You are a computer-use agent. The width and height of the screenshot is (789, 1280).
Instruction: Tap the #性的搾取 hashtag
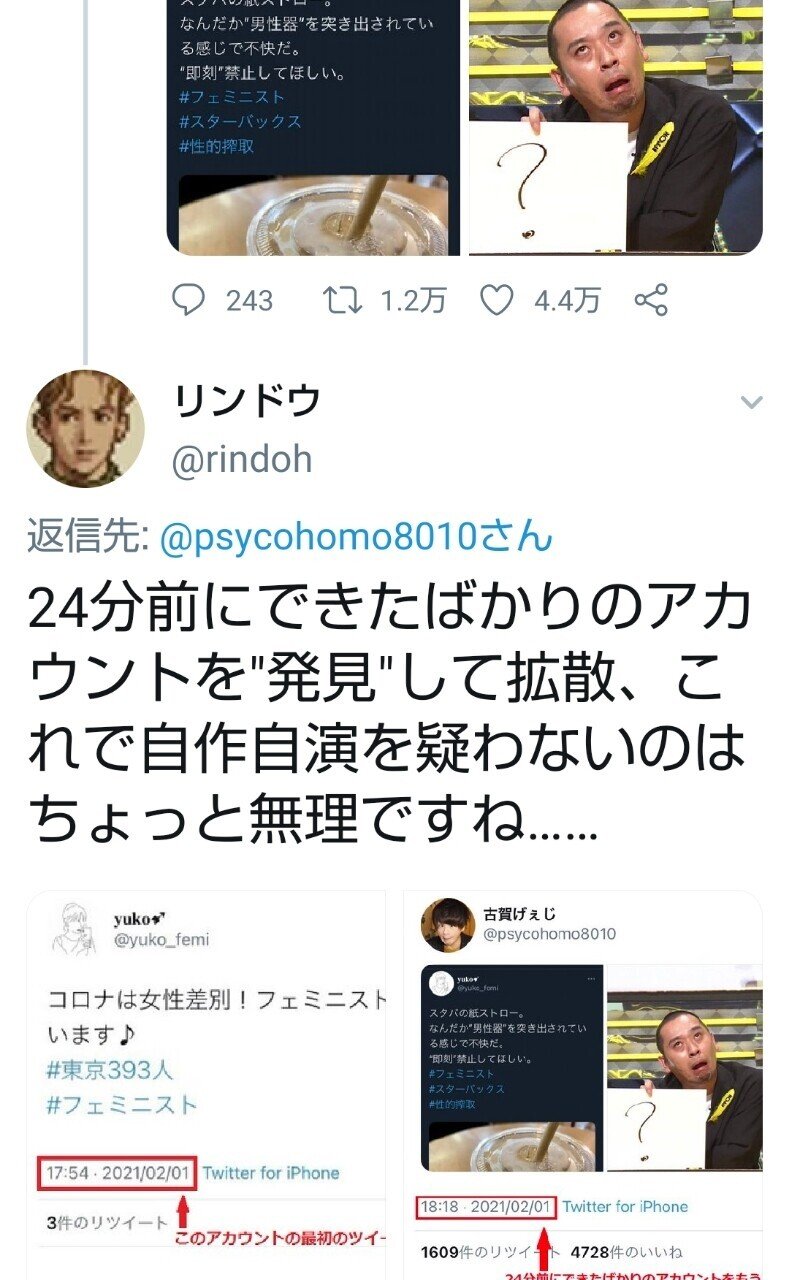tap(217, 146)
